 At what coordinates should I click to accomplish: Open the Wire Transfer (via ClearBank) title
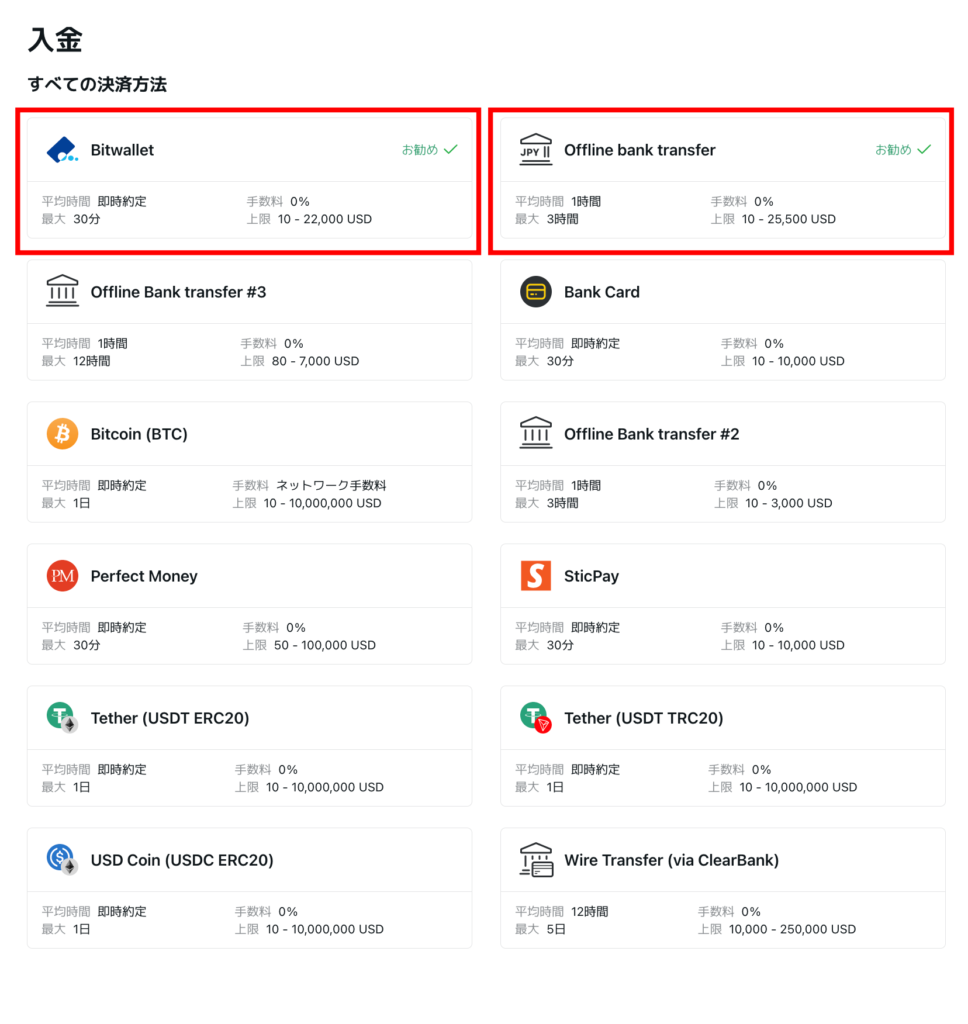[x=671, y=860]
